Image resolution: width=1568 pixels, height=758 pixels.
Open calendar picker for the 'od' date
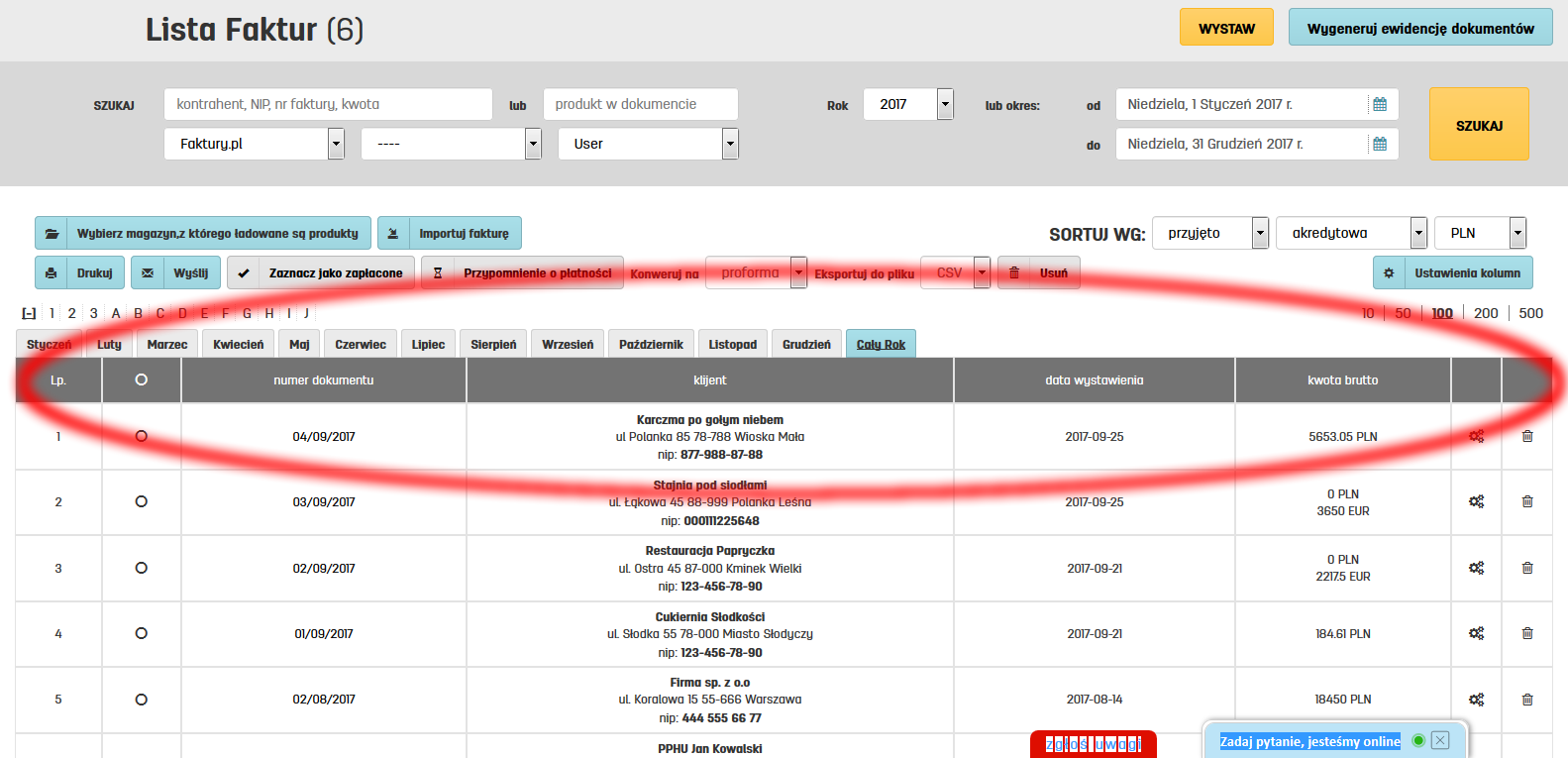pyautogui.click(x=1379, y=104)
